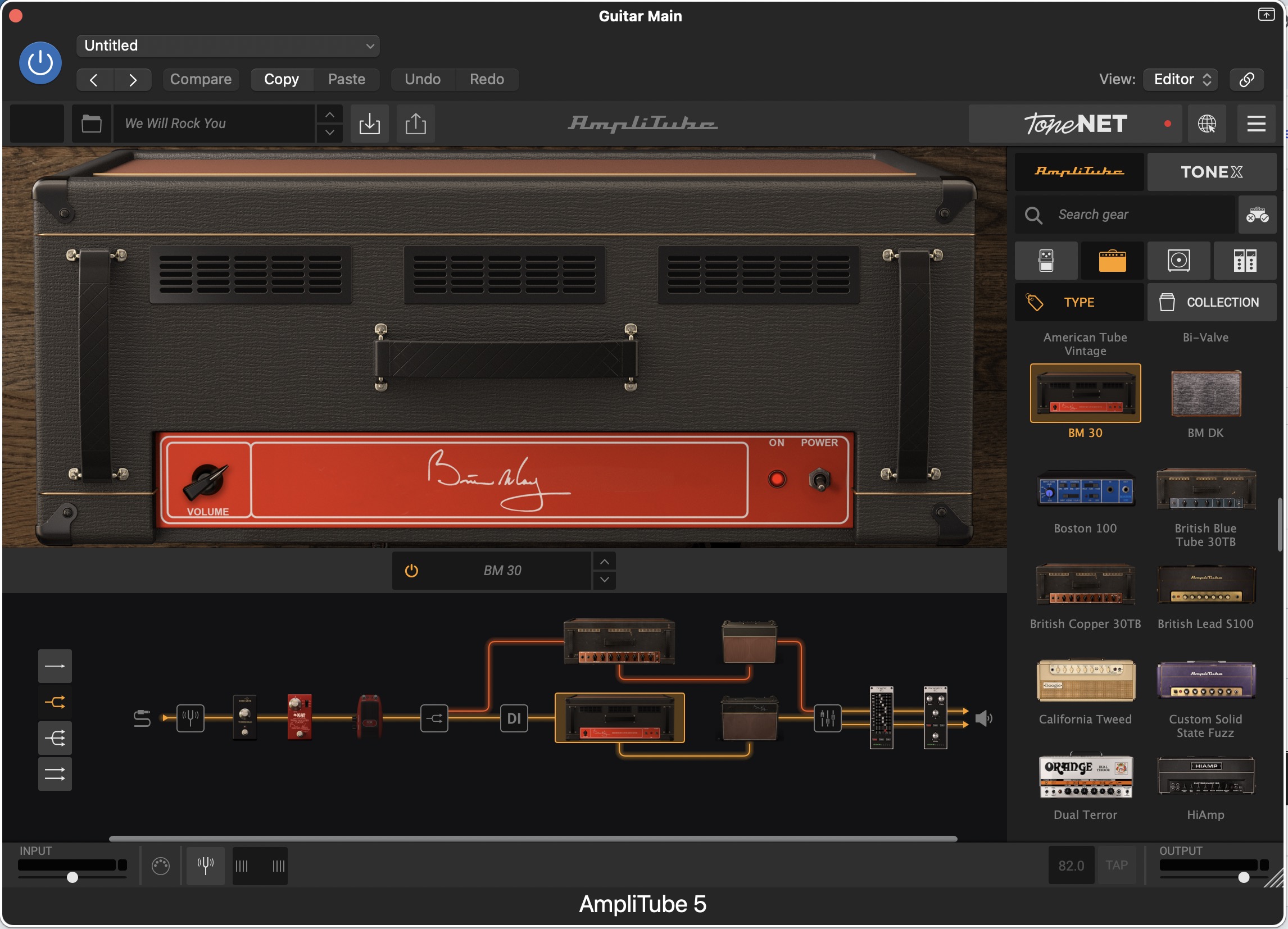Select the tuner block in signal chain
Screen dimensions: 1288x929
(x=191, y=718)
